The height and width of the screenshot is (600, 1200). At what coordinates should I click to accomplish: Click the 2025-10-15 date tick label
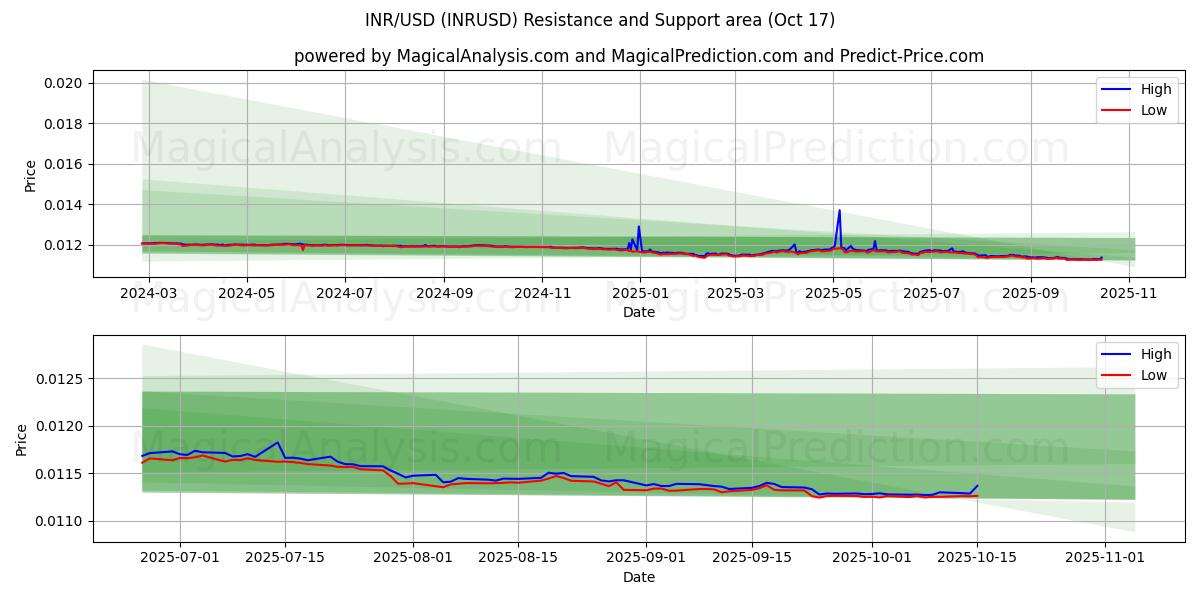[x=977, y=559]
